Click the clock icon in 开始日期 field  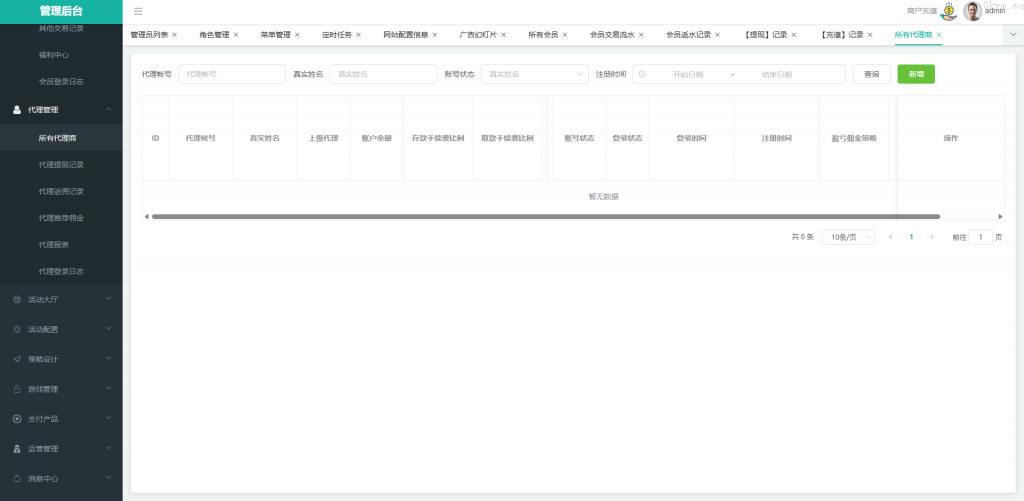tap(642, 74)
